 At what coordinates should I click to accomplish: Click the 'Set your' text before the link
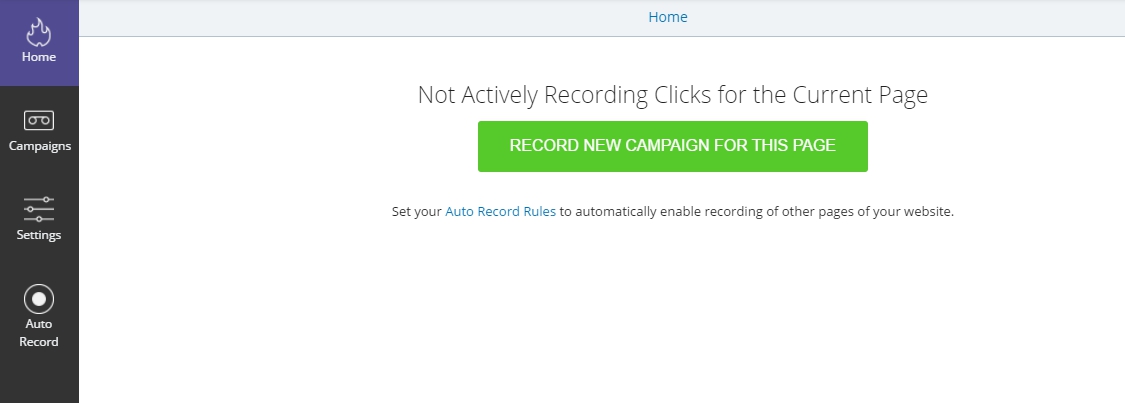click(x=417, y=212)
